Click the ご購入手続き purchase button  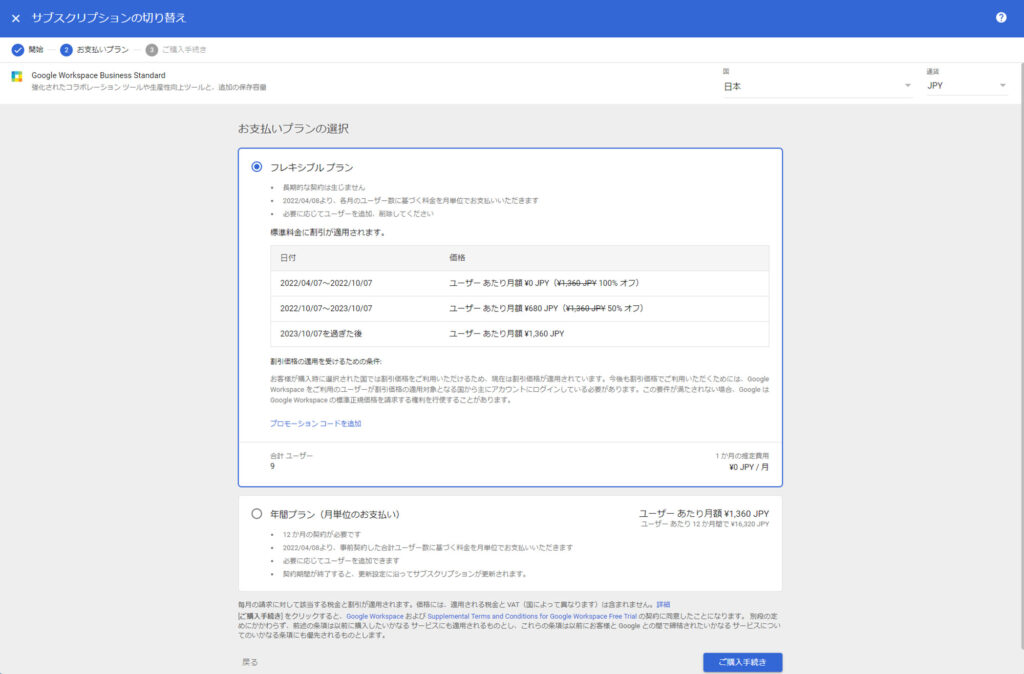tap(743, 662)
